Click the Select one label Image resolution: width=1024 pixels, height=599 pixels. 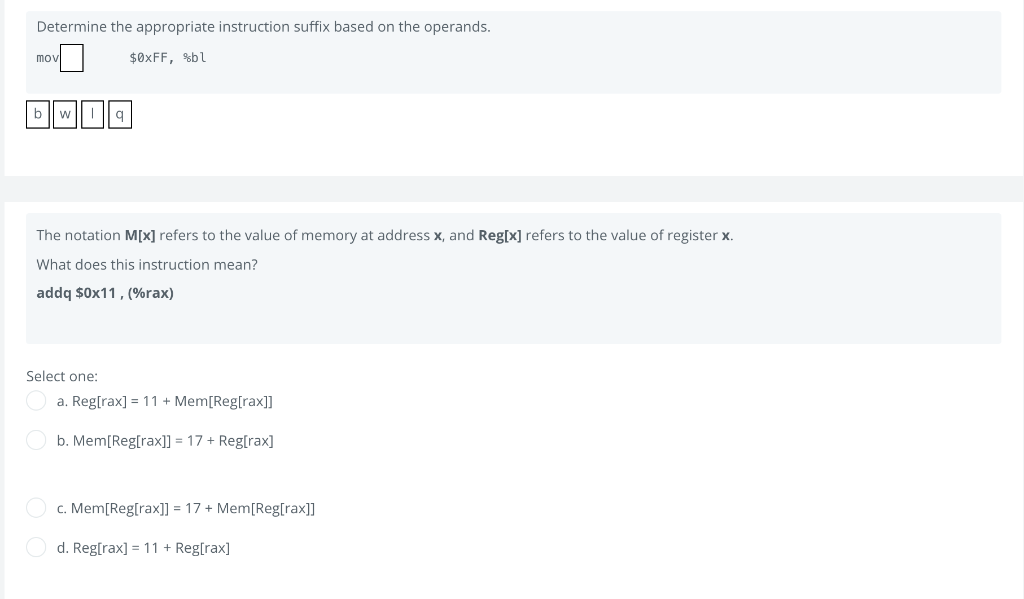coord(61,375)
